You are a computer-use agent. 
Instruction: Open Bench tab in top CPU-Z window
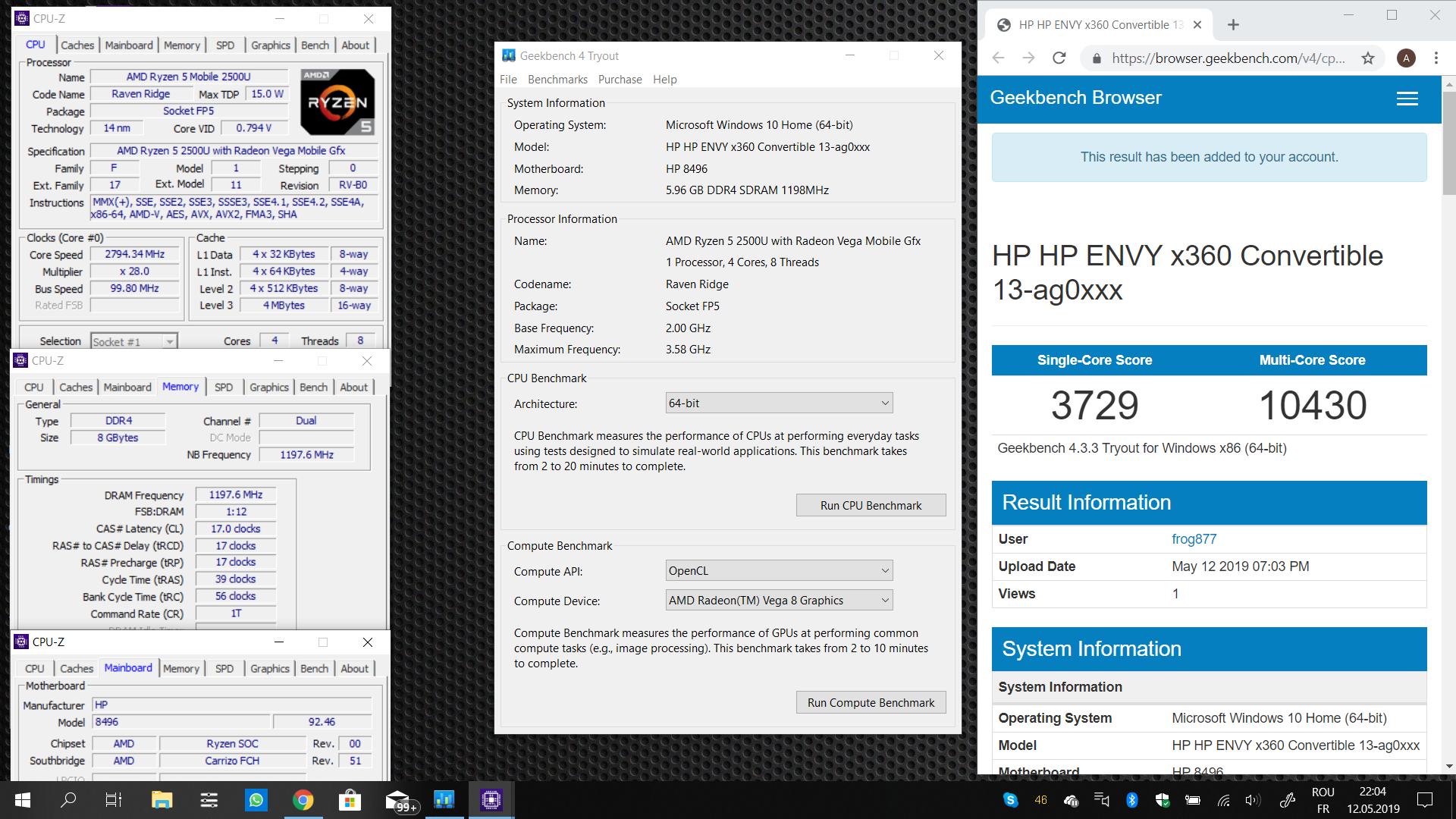[x=315, y=45]
